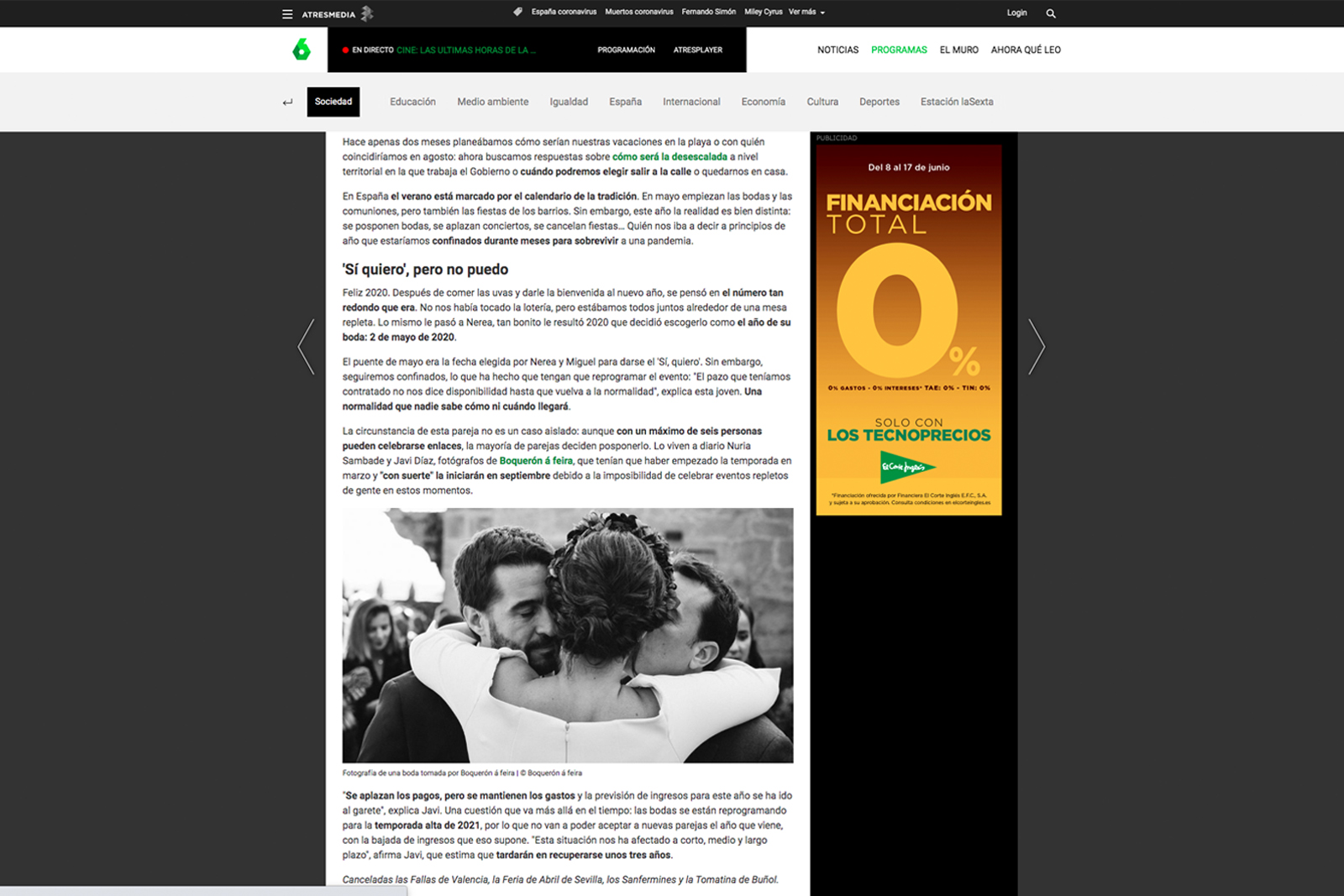Switch to the Medio ambiente section
Screen dimensions: 1344x896
[x=493, y=102]
